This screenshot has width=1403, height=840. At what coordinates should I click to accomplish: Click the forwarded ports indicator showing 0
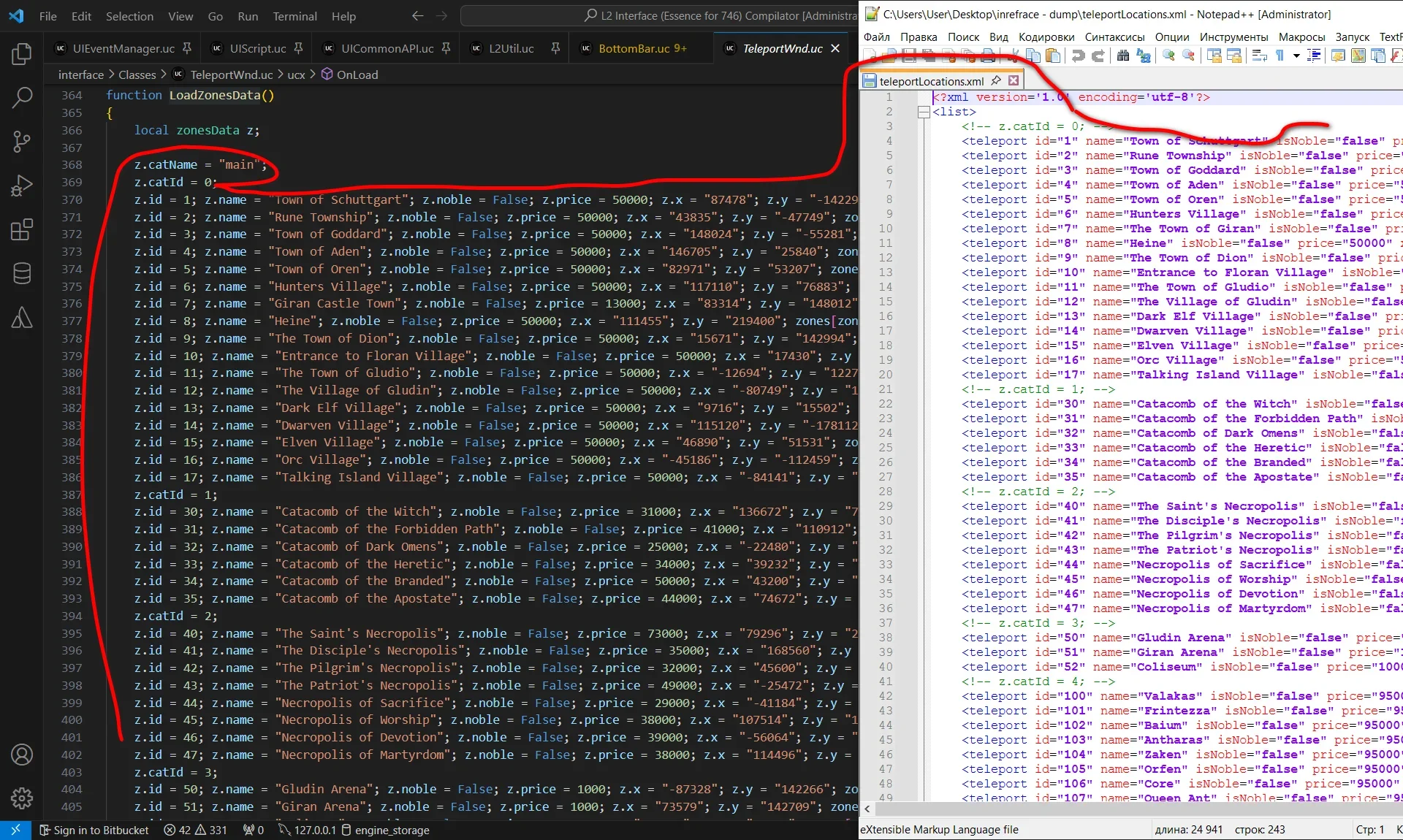click(x=254, y=831)
